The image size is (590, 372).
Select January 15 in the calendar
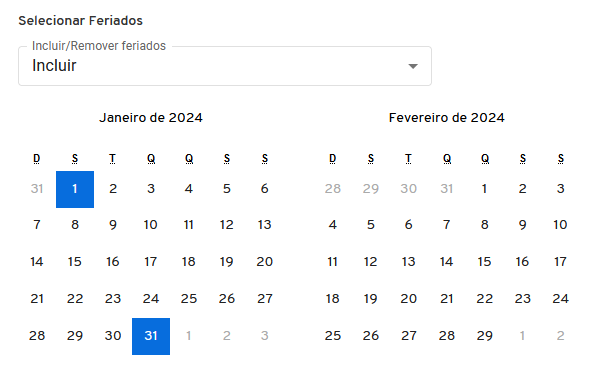pyautogui.click(x=75, y=262)
